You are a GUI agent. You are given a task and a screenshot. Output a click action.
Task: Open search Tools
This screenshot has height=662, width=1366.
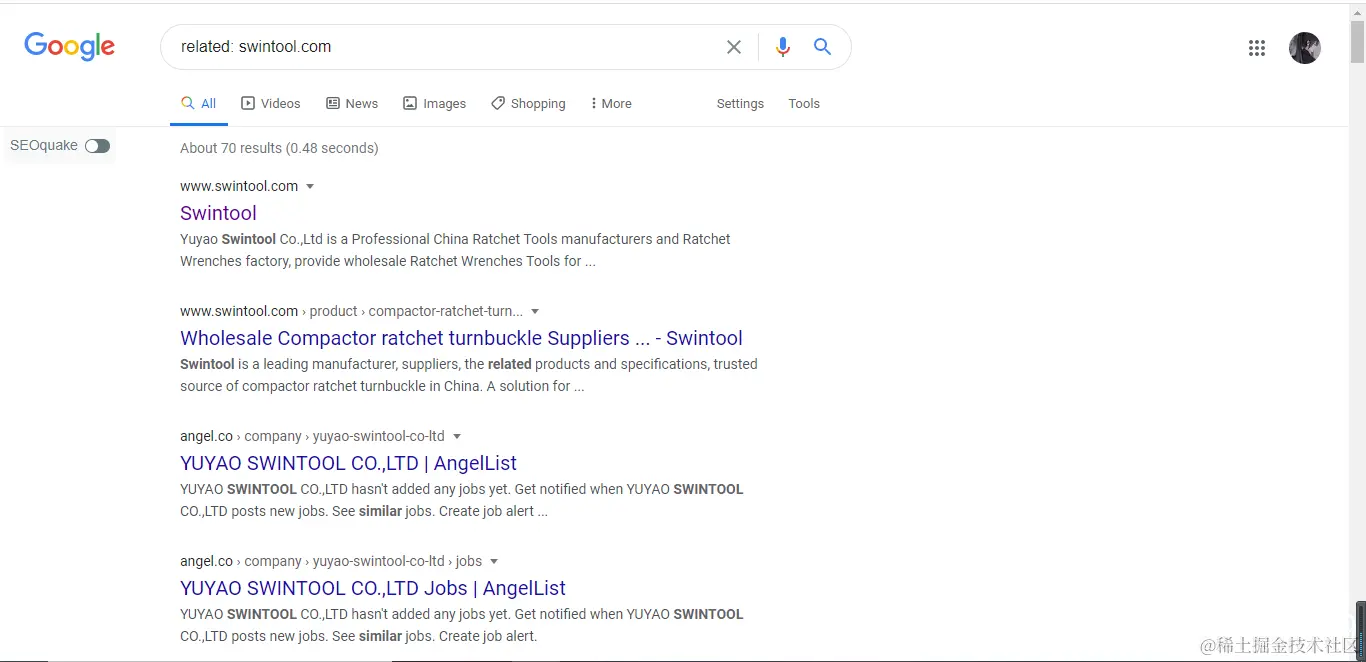tap(804, 103)
